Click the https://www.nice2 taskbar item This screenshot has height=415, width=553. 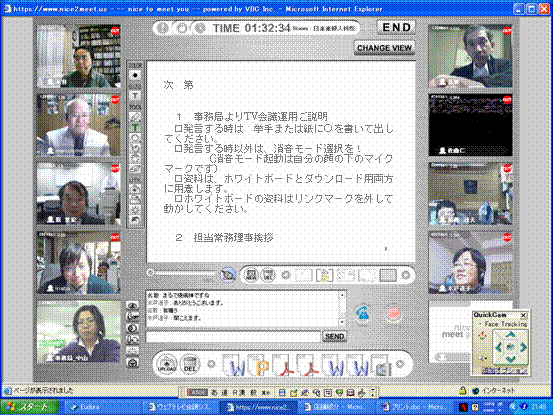(x=258, y=407)
